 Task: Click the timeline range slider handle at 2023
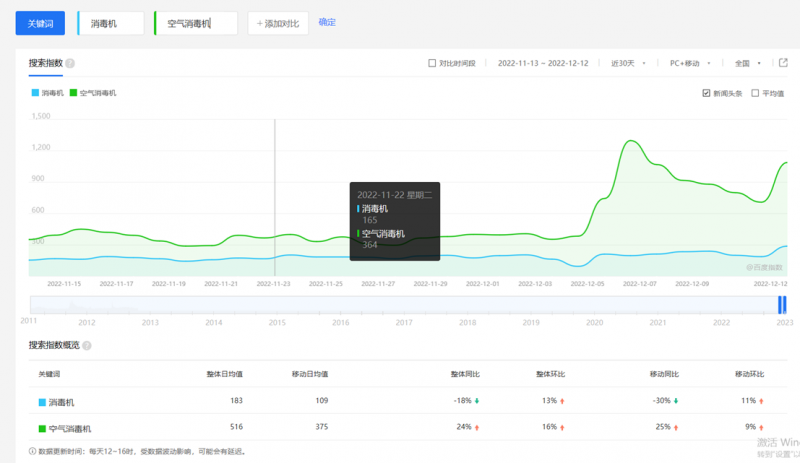click(783, 304)
